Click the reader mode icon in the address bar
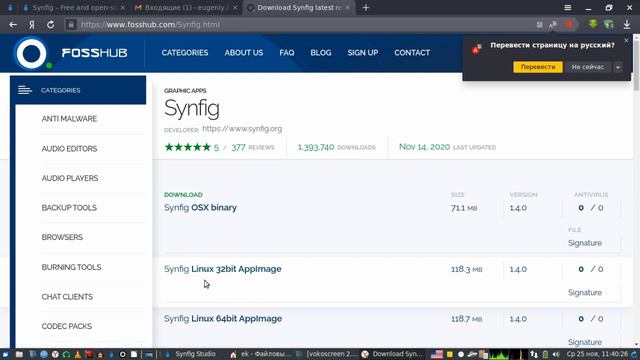This screenshot has height=360, width=640. (540, 24)
